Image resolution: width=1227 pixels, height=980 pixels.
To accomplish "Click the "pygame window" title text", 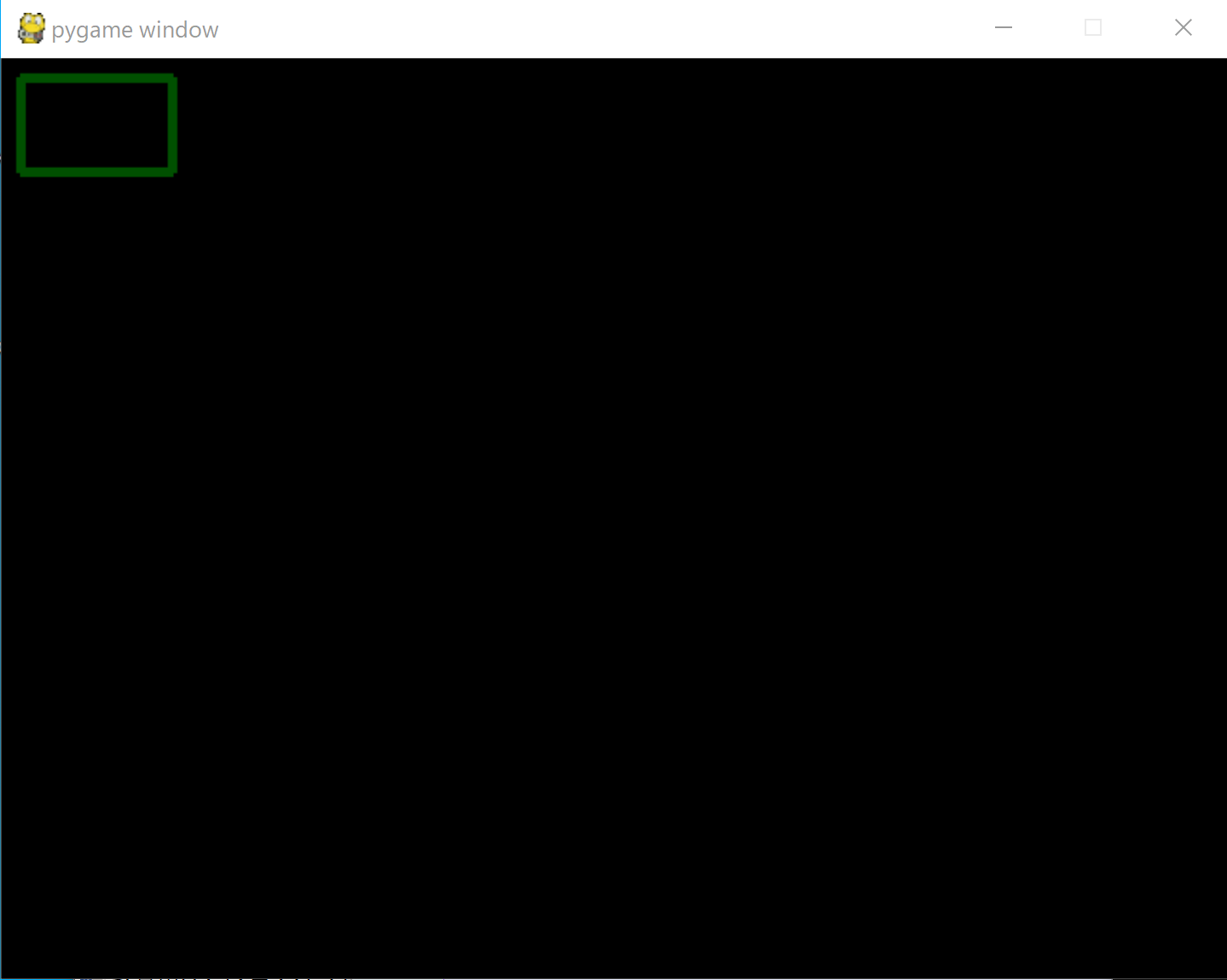I will click(x=135, y=30).
